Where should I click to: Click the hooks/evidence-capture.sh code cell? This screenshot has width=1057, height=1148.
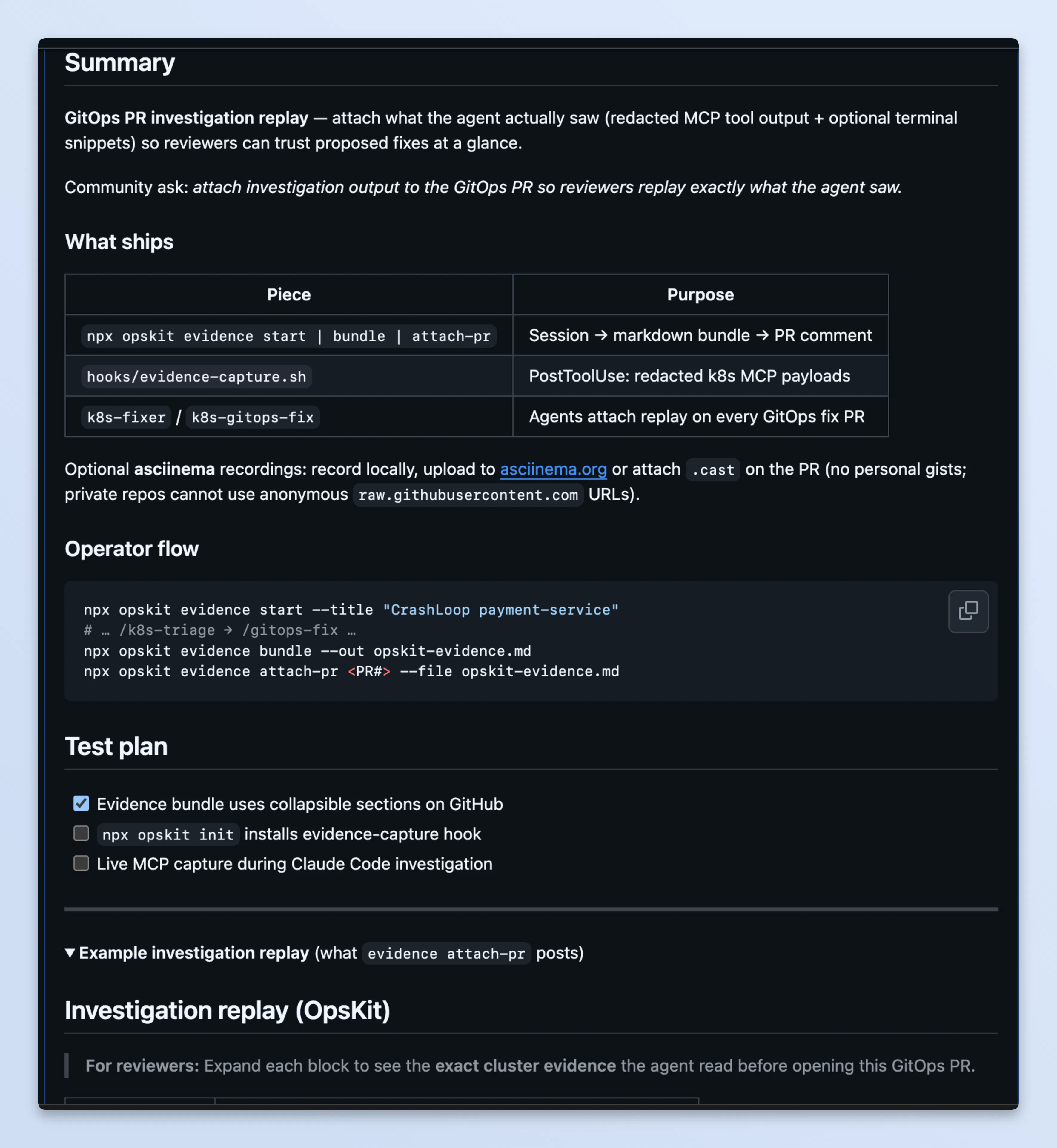[196, 376]
